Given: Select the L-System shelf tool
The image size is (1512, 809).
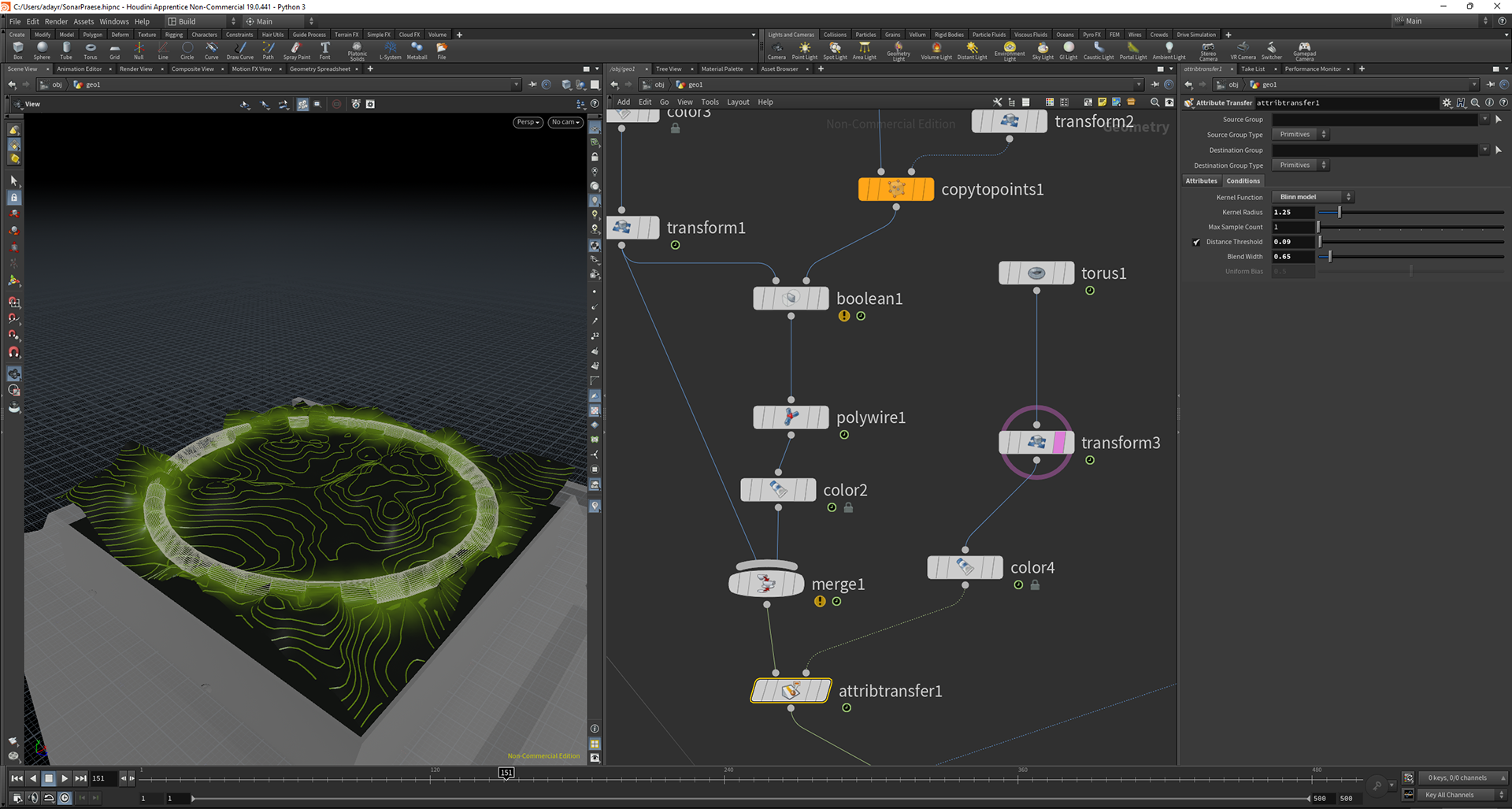Looking at the screenshot, I should pos(391,50).
